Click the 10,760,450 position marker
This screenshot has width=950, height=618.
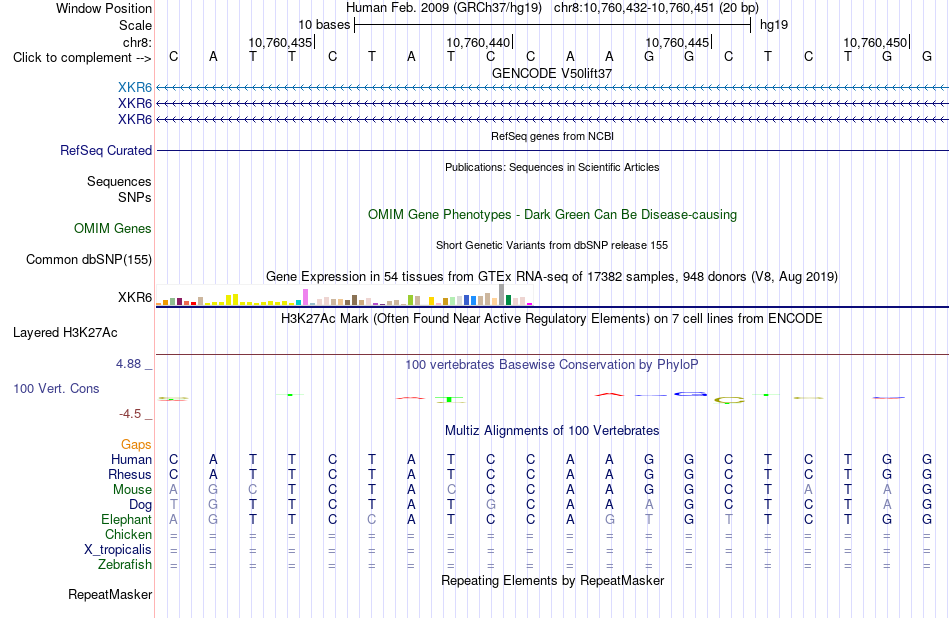(875, 42)
